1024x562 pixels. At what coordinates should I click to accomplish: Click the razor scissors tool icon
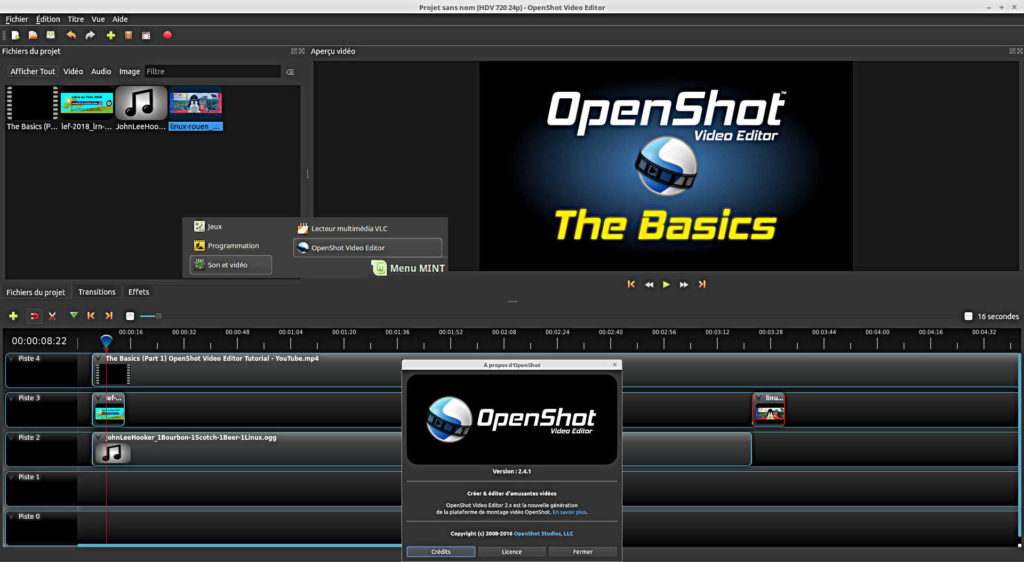click(x=52, y=316)
